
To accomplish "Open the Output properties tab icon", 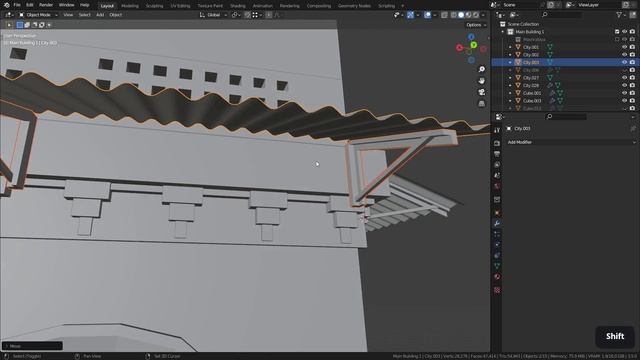I will (x=497, y=154).
